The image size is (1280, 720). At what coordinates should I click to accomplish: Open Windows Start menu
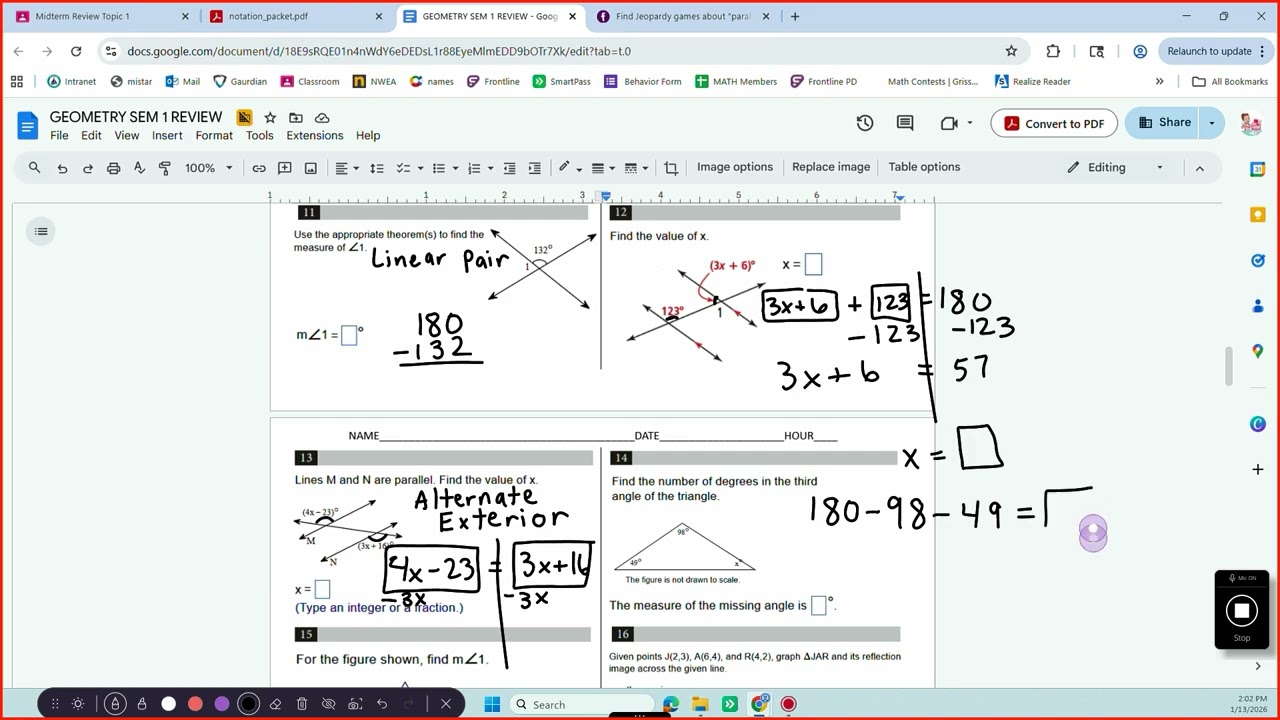pos(492,704)
